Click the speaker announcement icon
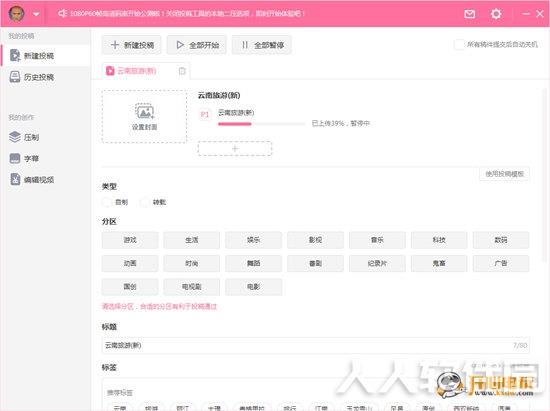This screenshot has height=411, width=550. point(62,14)
